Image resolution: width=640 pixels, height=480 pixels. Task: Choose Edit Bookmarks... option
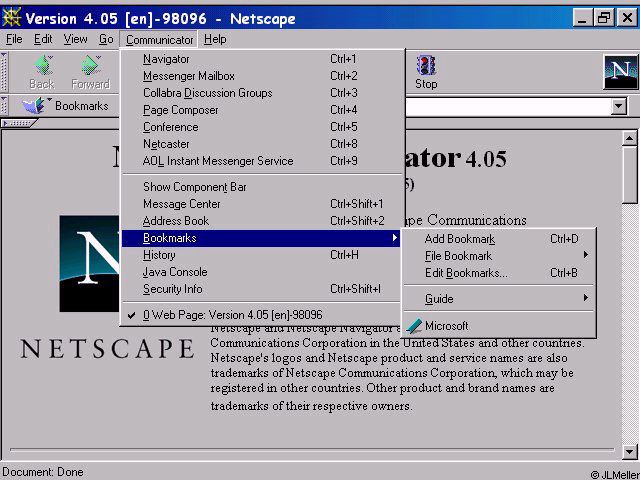point(466,273)
